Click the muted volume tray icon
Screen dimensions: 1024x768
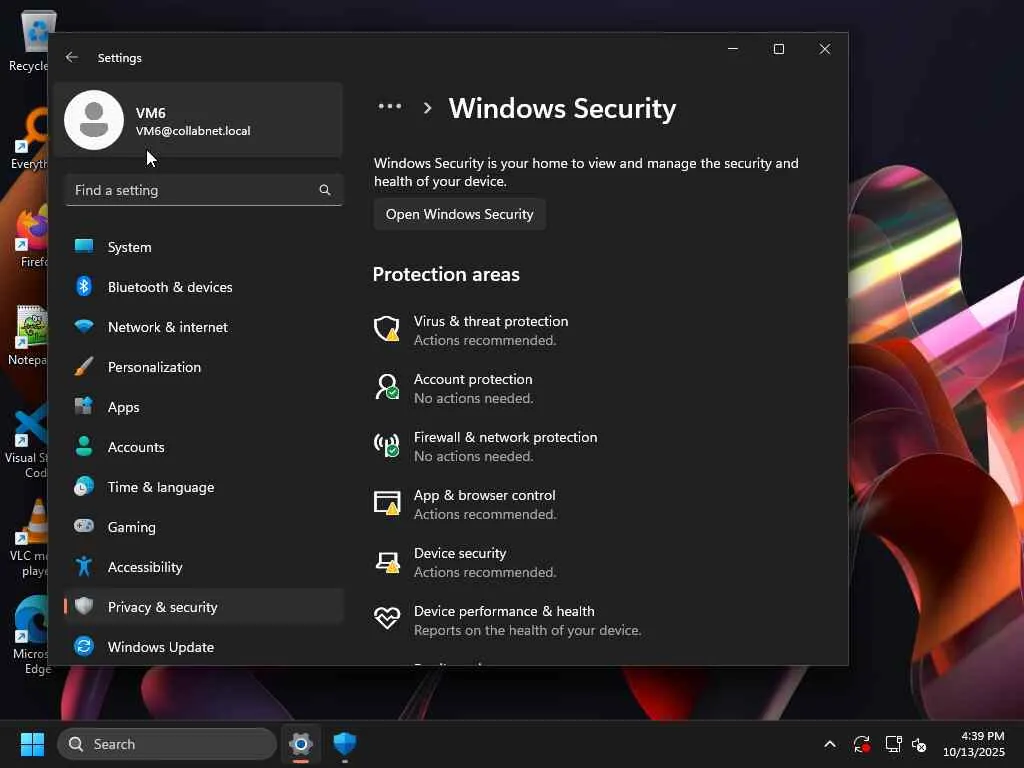(919, 744)
